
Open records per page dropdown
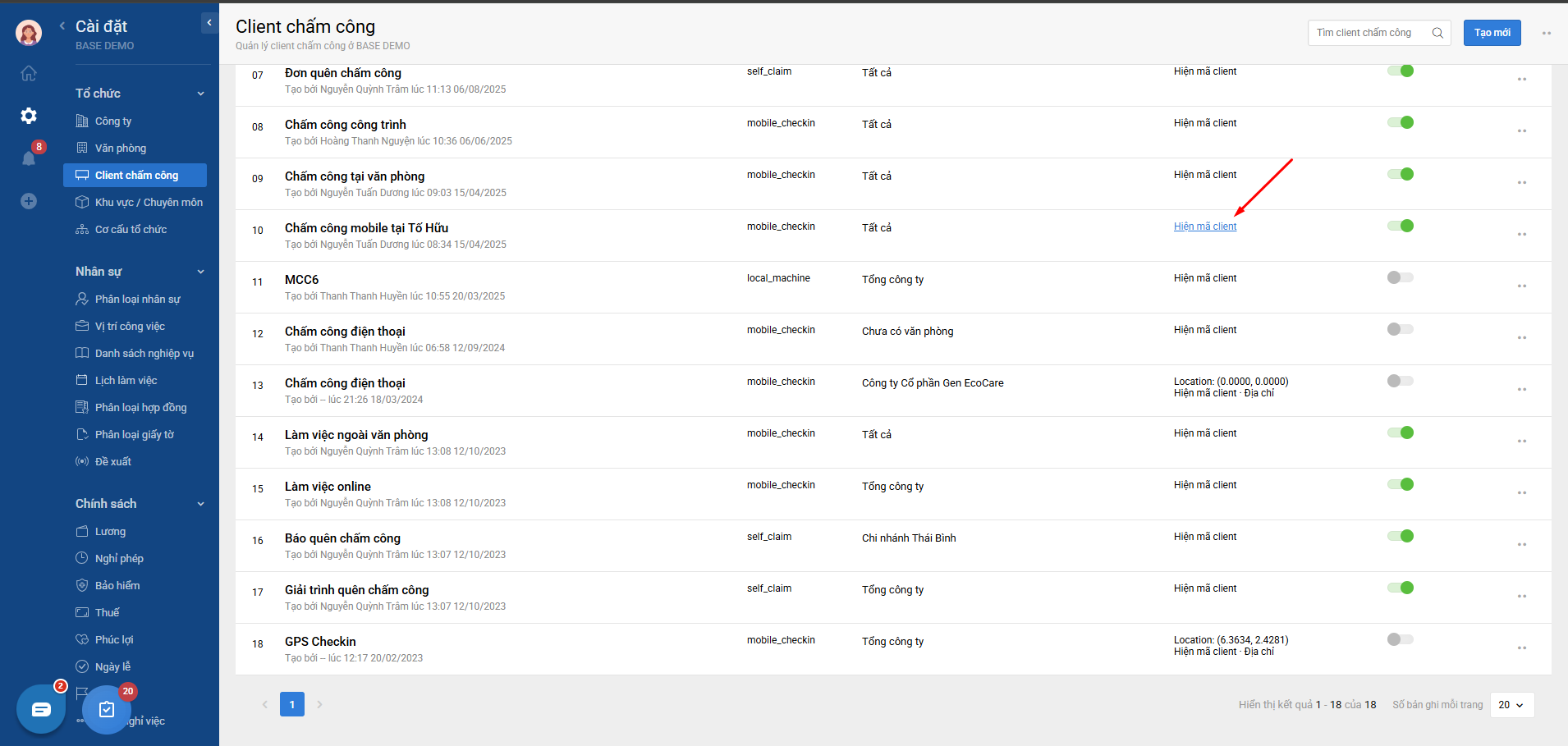[x=1511, y=705]
